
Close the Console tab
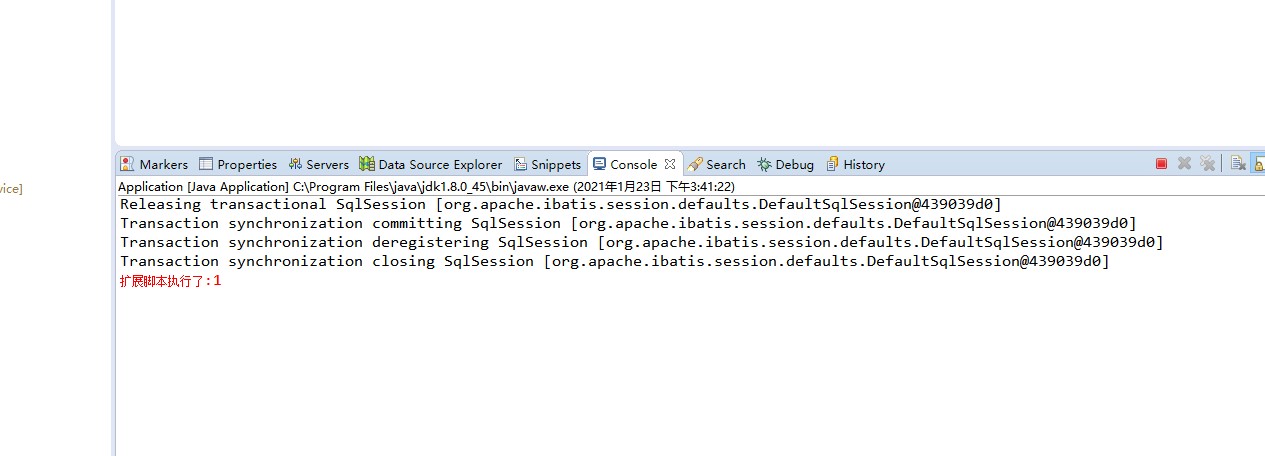tap(670, 164)
